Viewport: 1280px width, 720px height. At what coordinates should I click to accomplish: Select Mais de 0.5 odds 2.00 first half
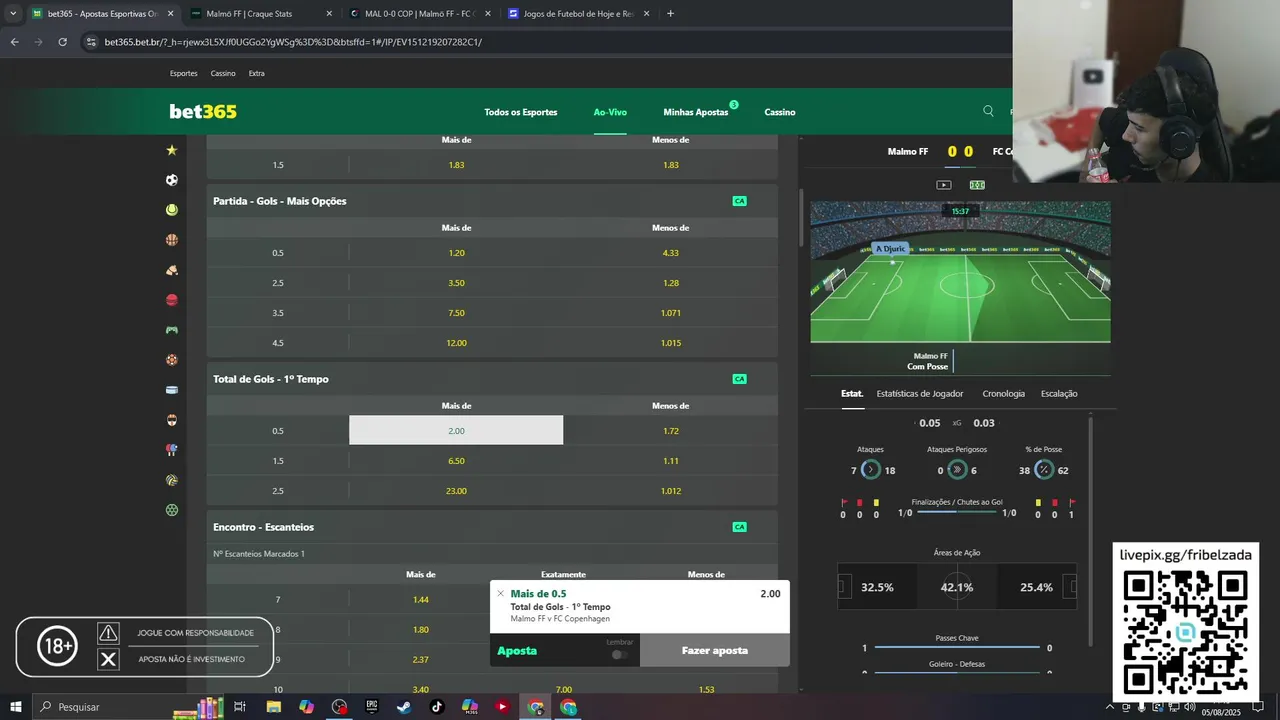pos(456,430)
